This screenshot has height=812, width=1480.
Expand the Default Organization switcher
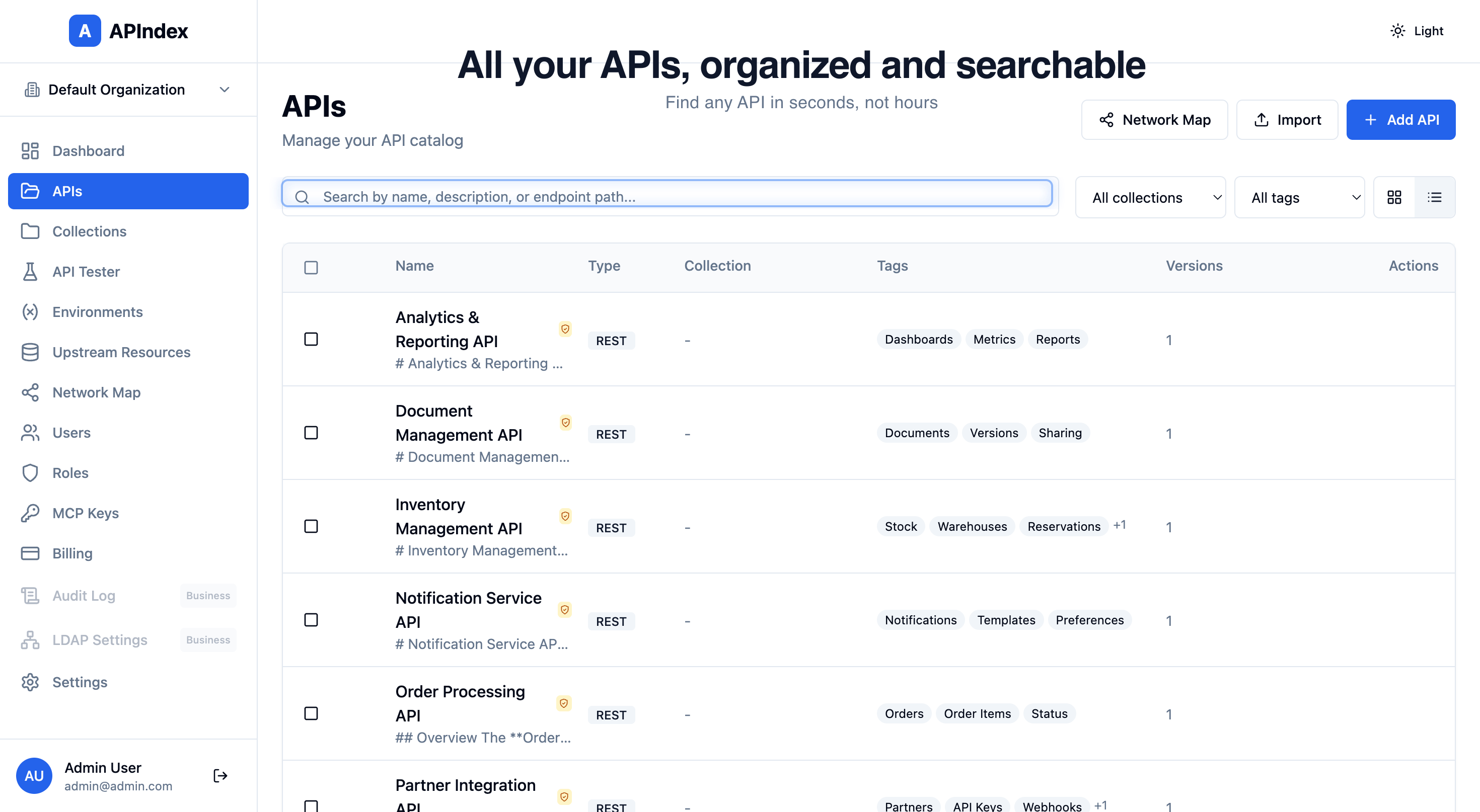(127, 90)
